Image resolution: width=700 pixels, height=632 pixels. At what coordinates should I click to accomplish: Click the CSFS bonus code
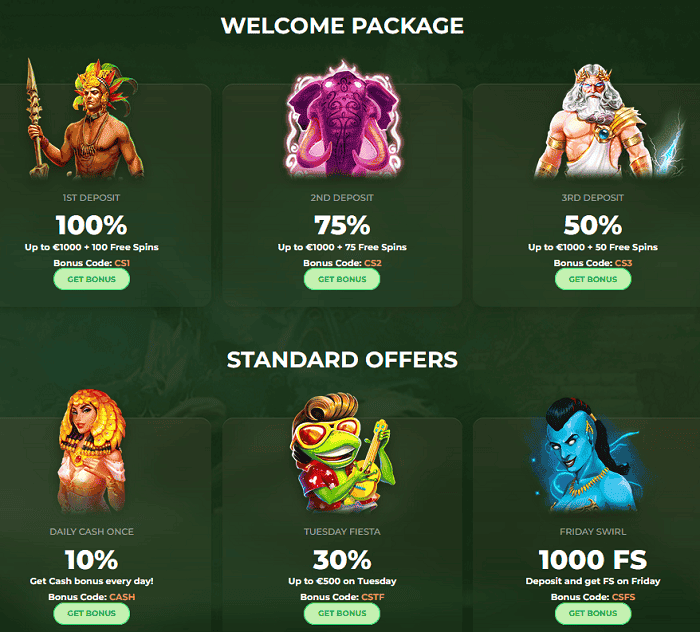point(623,597)
